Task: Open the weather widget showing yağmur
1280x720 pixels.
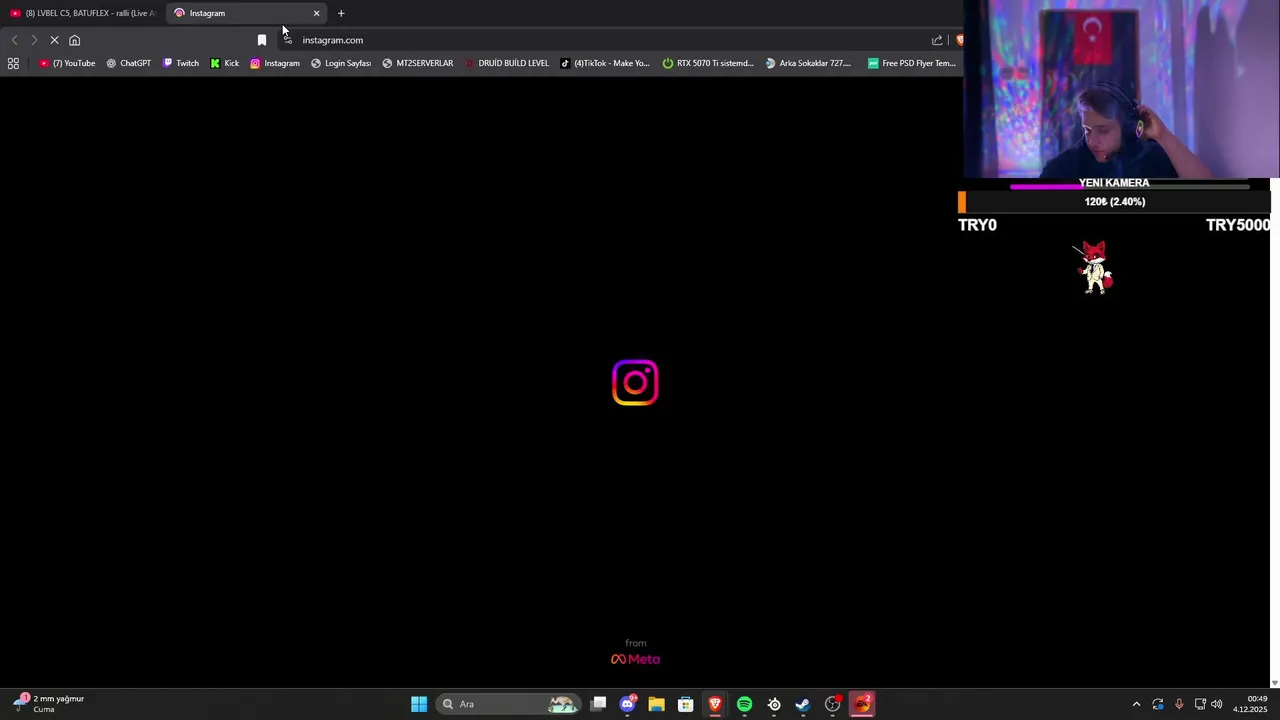Action: coord(49,704)
